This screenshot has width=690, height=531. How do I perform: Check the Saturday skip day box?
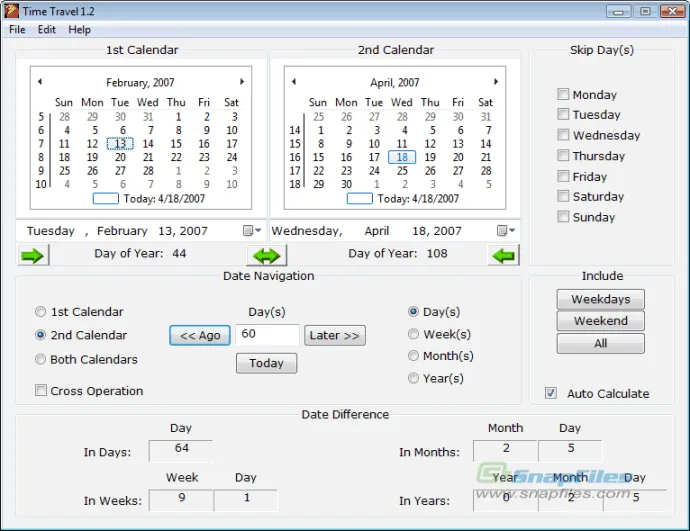tap(563, 196)
